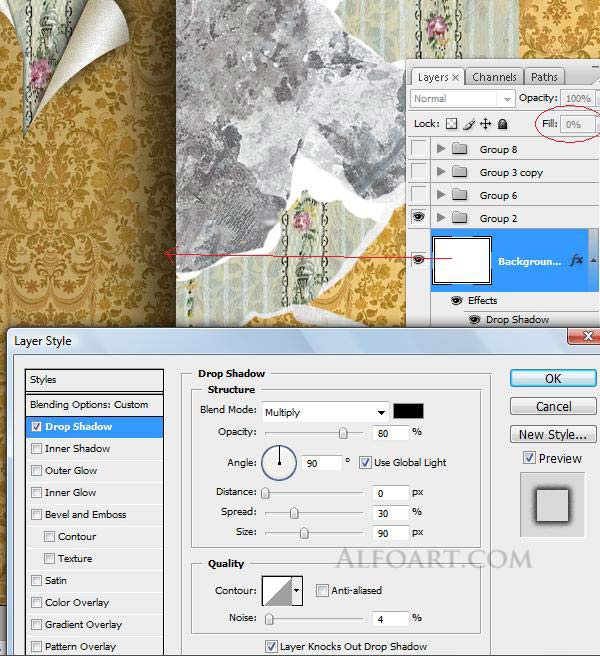Click the Group 8 folder icon
Screen dimensions: 600x656
coord(460,149)
